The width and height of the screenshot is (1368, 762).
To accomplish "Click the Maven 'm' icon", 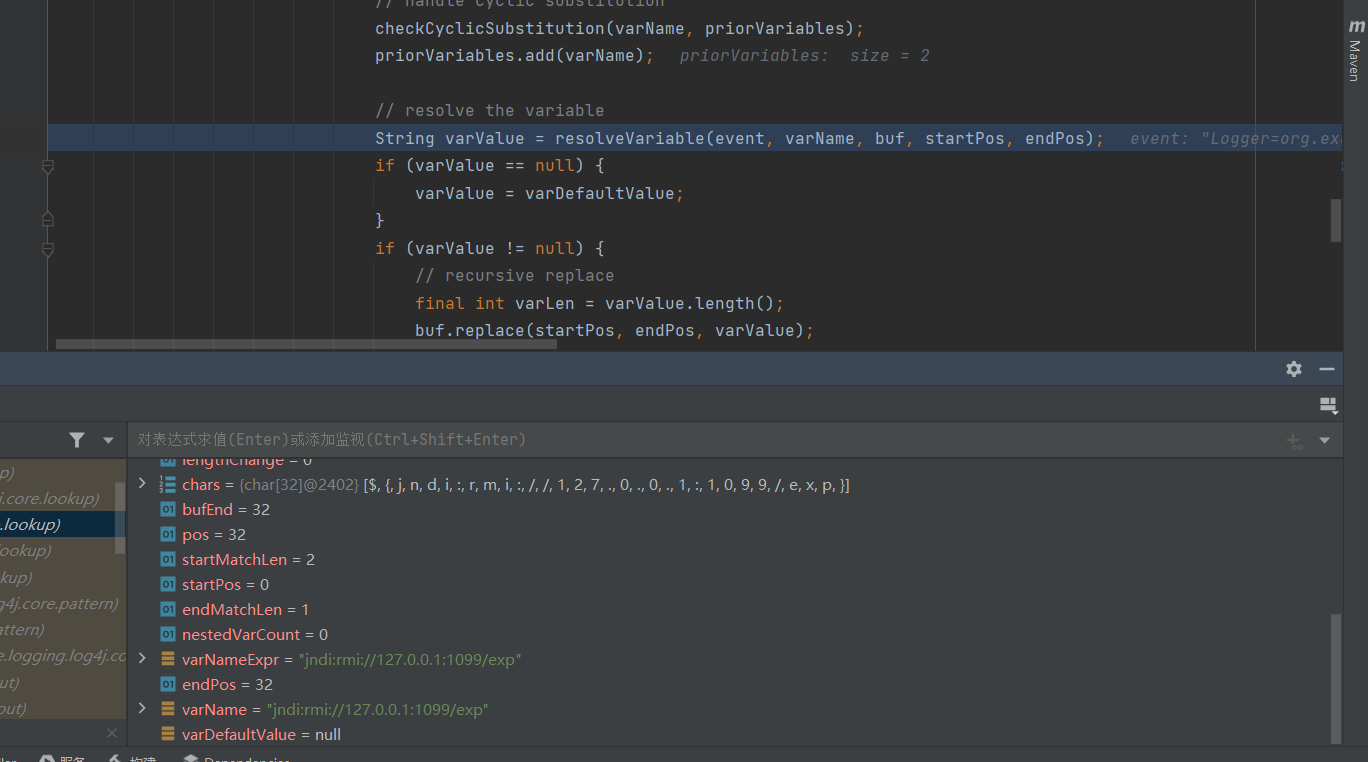I will coord(1355,27).
